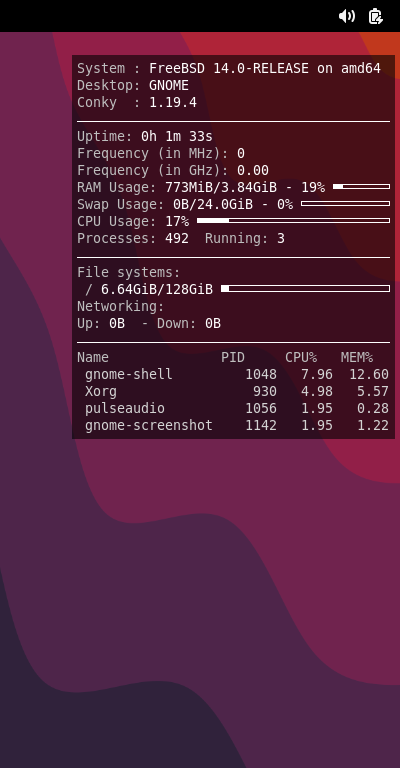The height and width of the screenshot is (768, 400).
Task: Select the gnome-screenshot process entry
Action: 233,425
